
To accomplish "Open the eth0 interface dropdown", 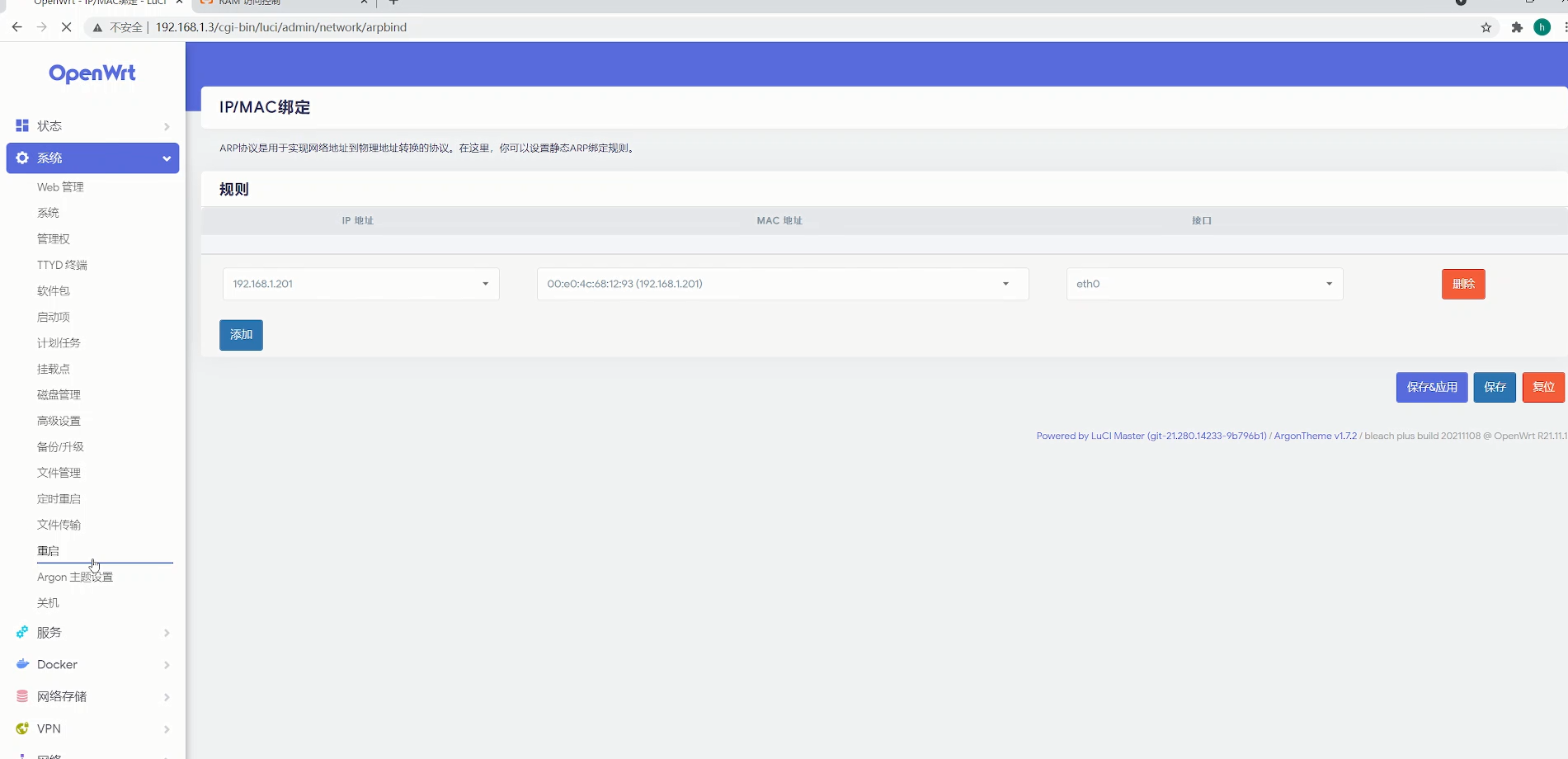I will (1204, 284).
